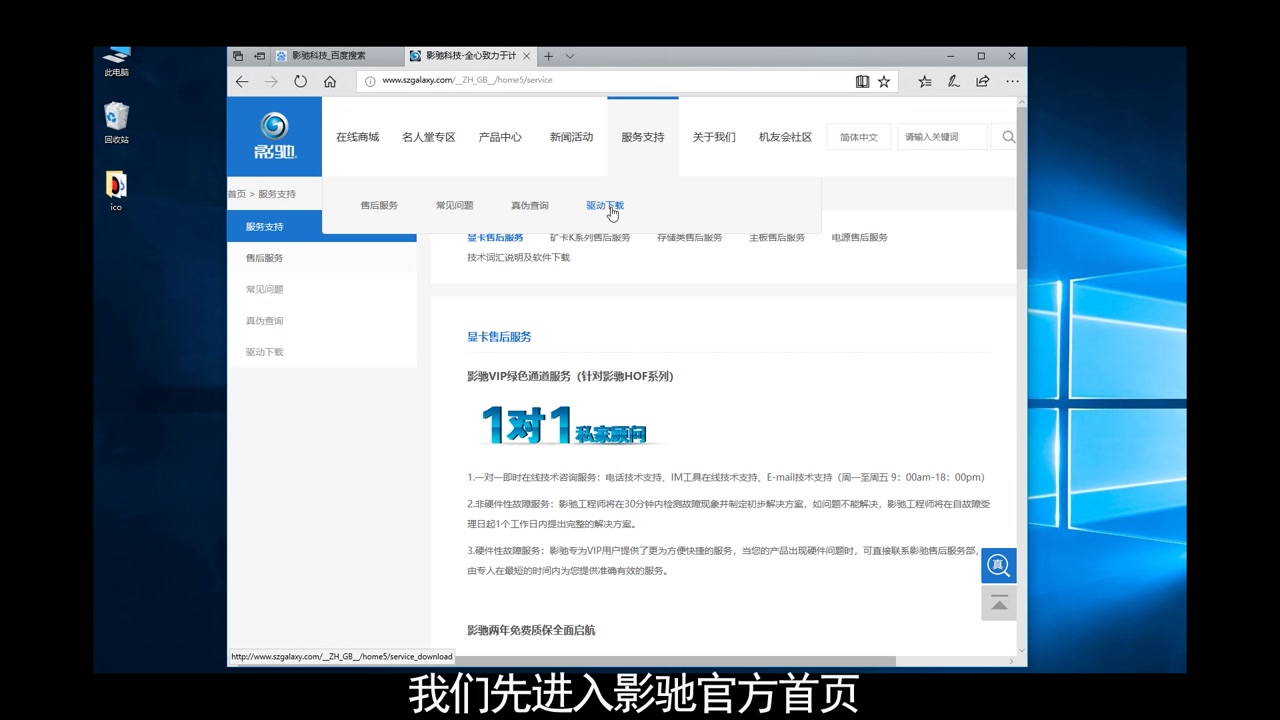Refresh the current page
Image resolution: width=1280 pixels, height=720 pixels.
coord(300,81)
